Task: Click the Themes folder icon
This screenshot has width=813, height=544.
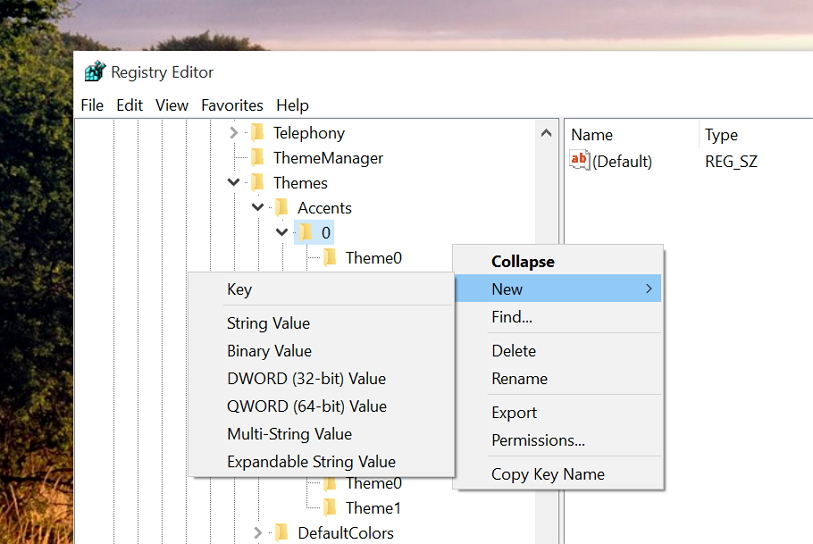Action: (x=258, y=183)
